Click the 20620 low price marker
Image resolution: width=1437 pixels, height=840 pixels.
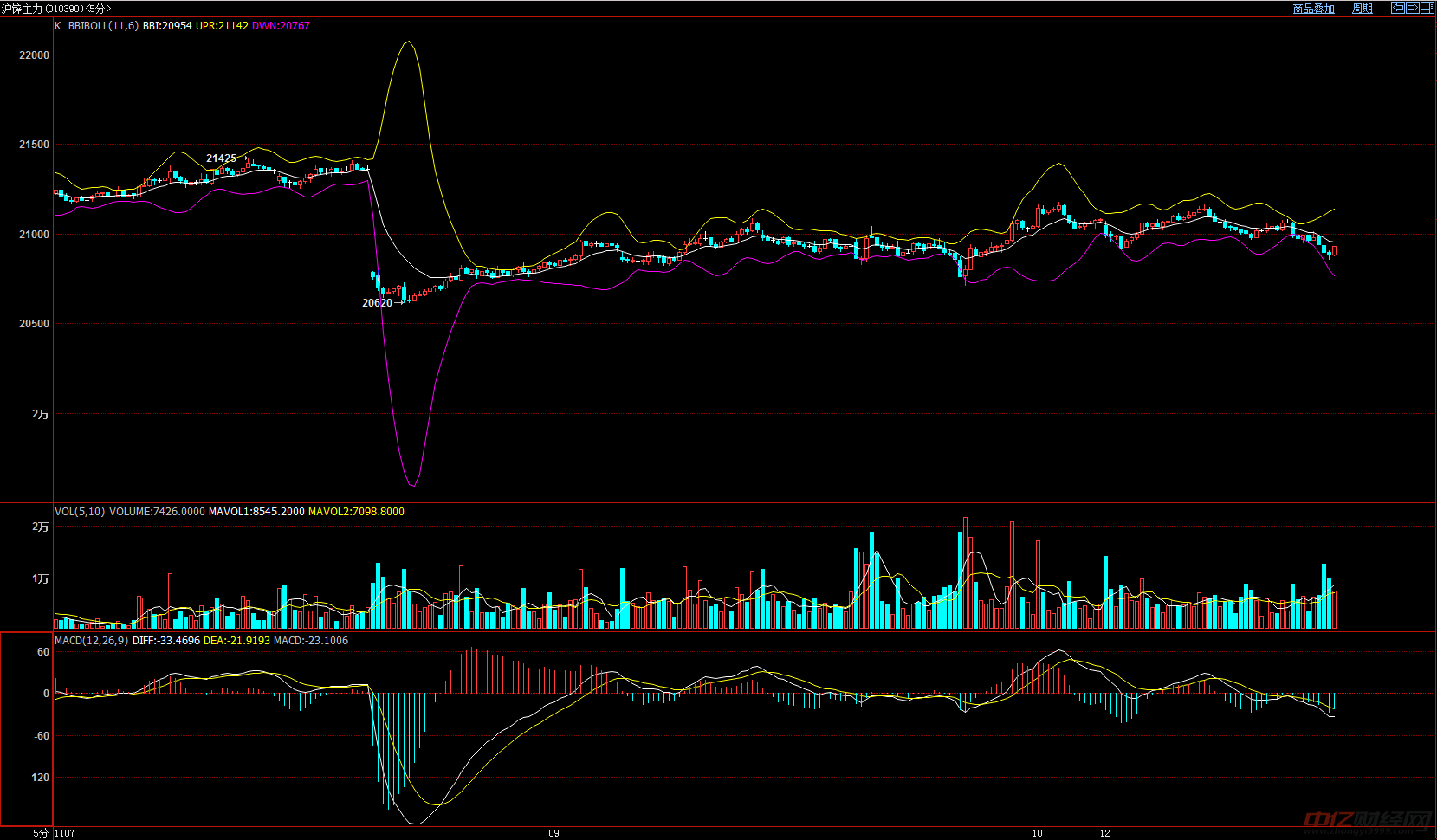tap(377, 303)
